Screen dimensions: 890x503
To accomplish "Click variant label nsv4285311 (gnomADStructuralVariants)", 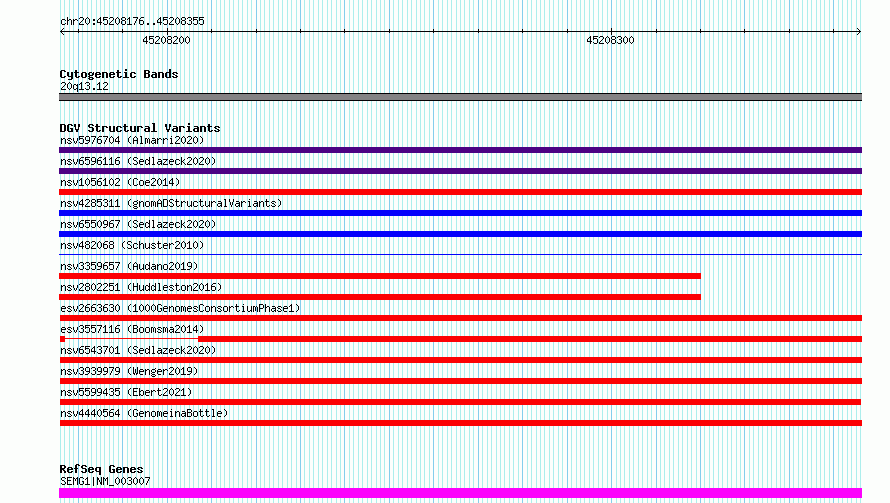I will [171, 203].
